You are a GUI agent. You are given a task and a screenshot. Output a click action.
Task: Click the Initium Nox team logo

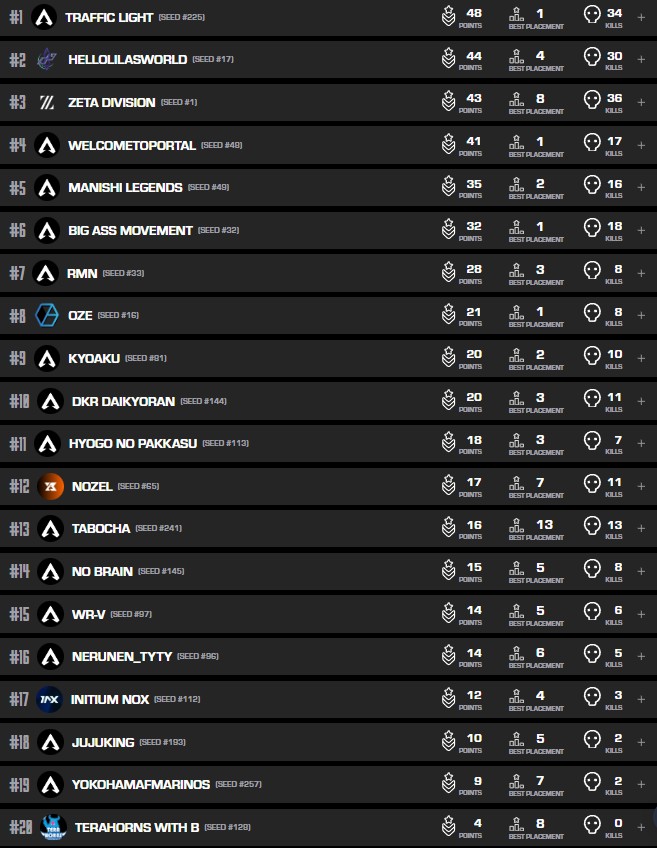tap(49, 699)
